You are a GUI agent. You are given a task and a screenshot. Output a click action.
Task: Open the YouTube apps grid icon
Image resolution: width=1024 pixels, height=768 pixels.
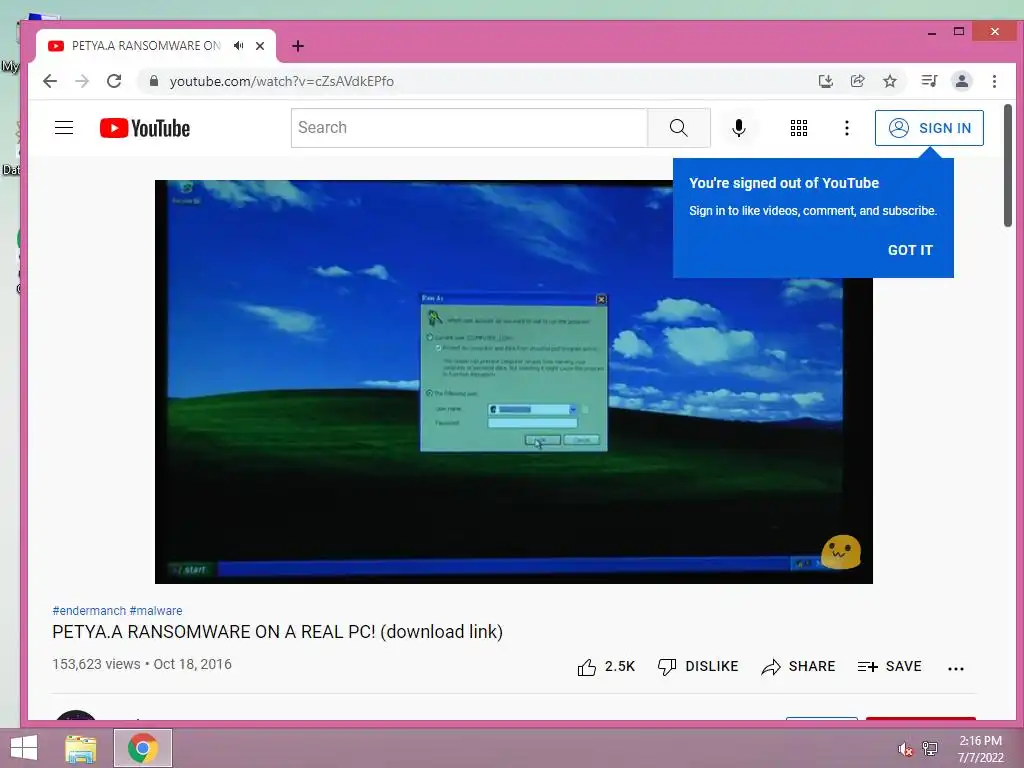pyautogui.click(x=799, y=128)
